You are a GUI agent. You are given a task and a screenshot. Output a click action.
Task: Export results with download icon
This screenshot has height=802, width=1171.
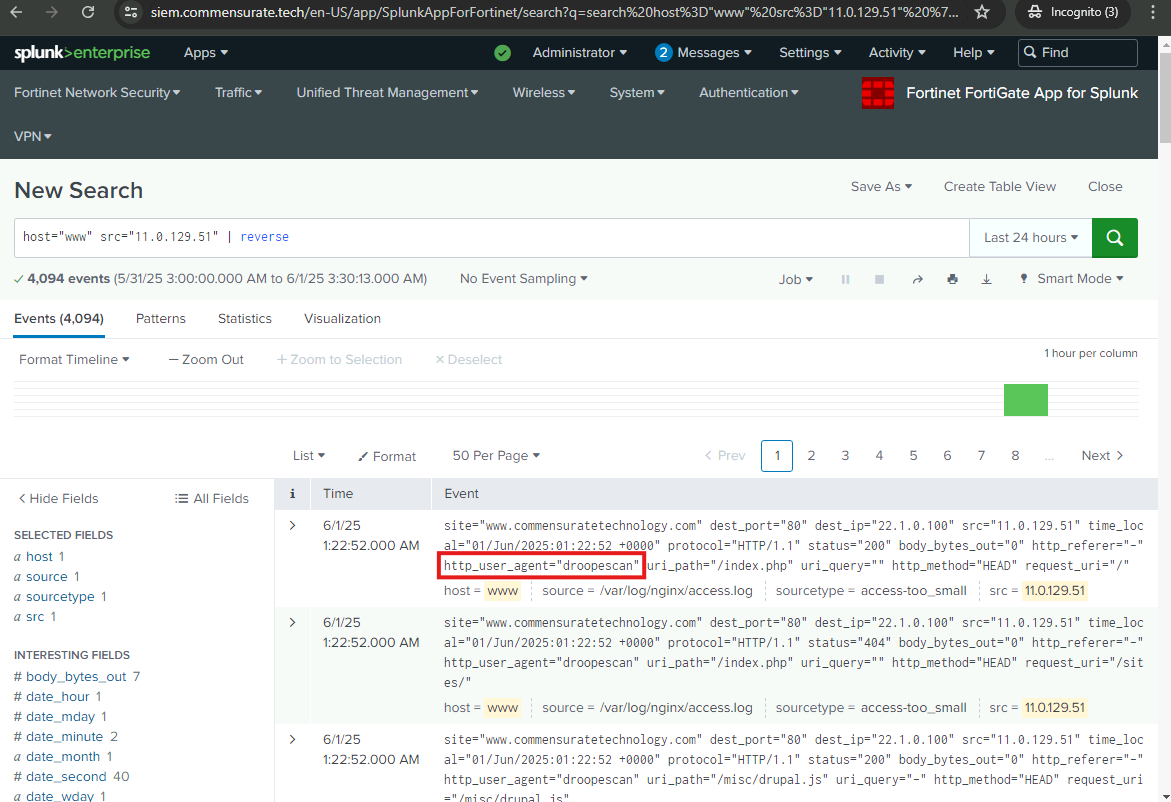(x=986, y=279)
